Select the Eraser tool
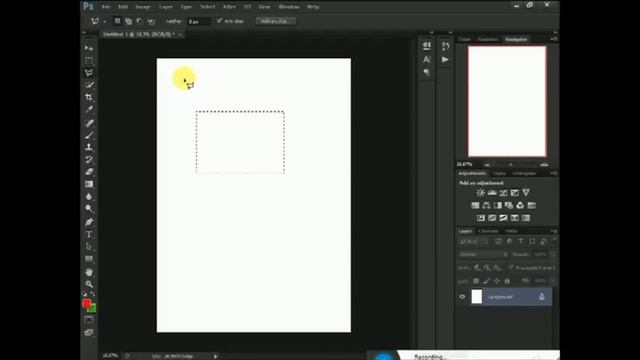 pos(89,172)
